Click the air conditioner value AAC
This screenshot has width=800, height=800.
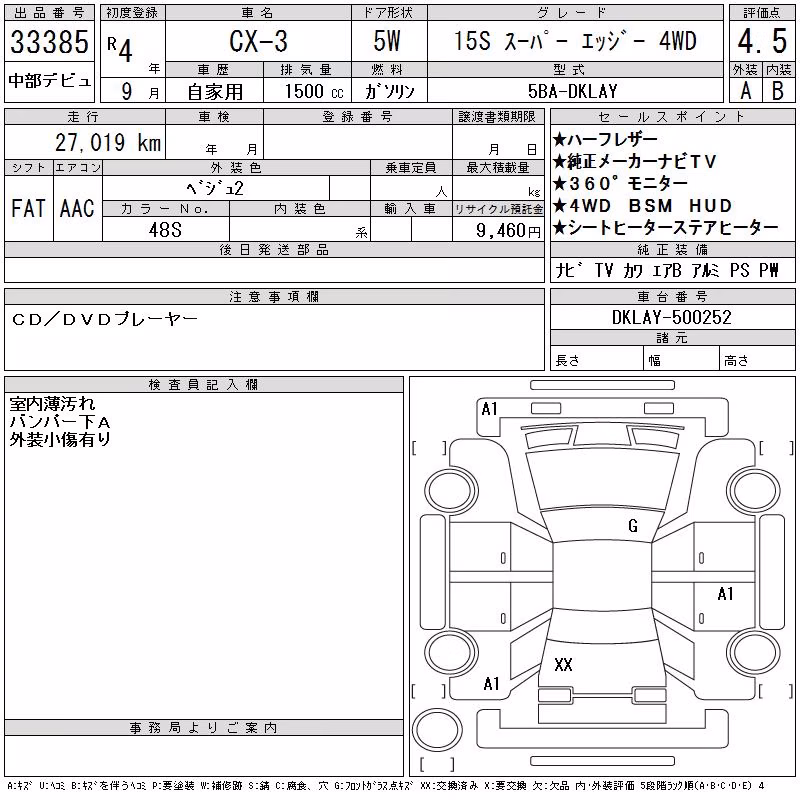click(x=77, y=208)
